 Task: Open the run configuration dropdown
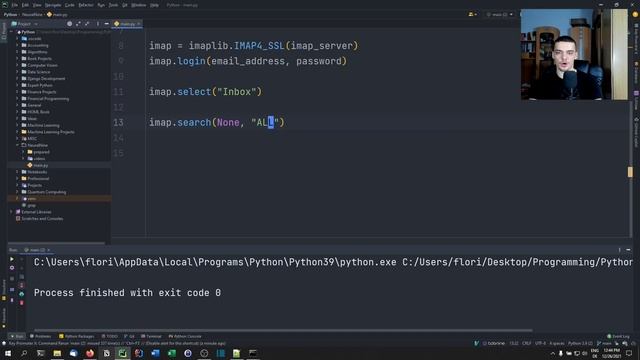point(500,14)
